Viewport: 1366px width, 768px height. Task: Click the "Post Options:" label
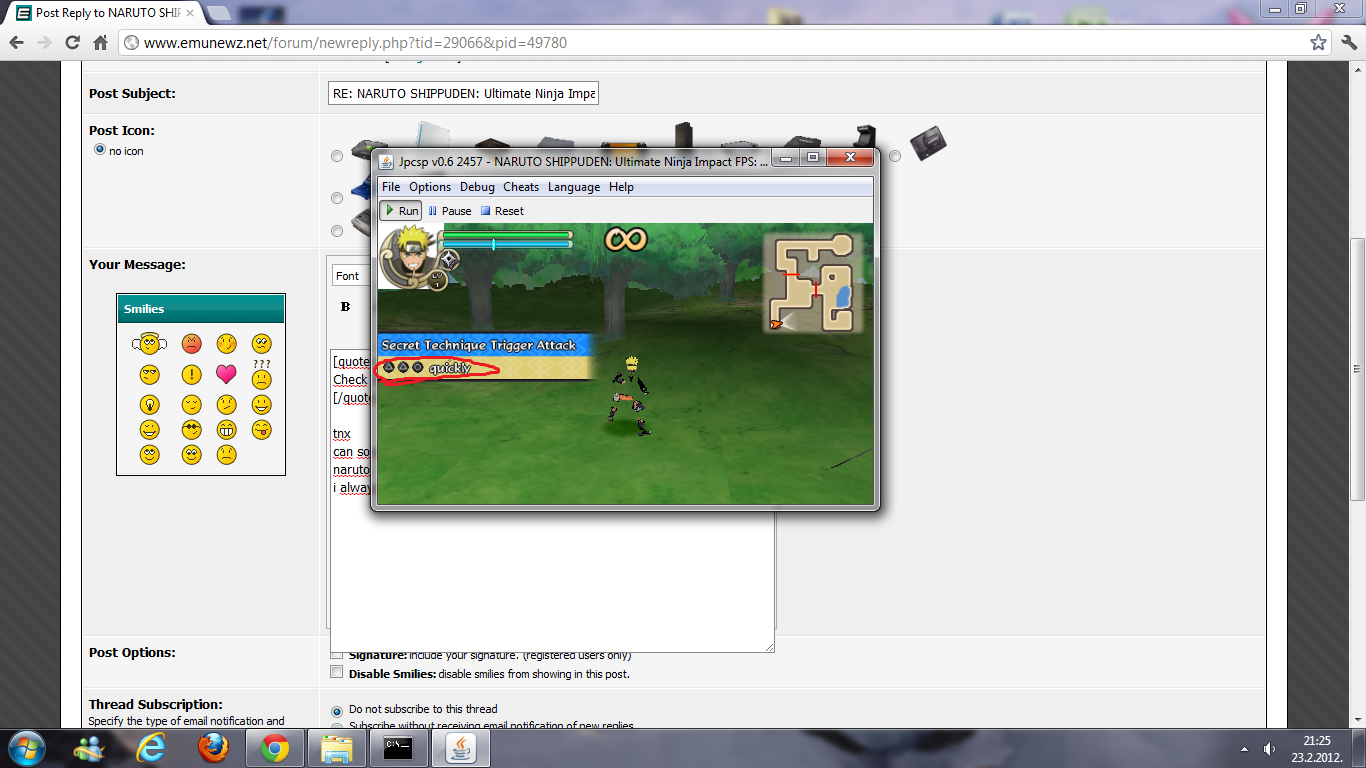tap(132, 652)
